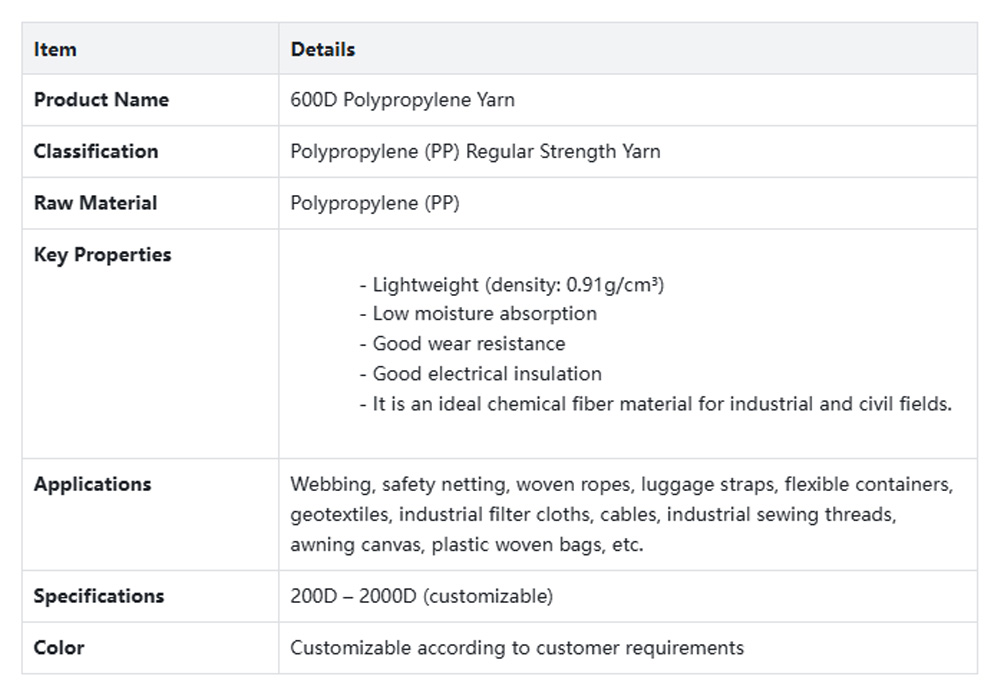Select the 'Classification' row label

point(96,152)
